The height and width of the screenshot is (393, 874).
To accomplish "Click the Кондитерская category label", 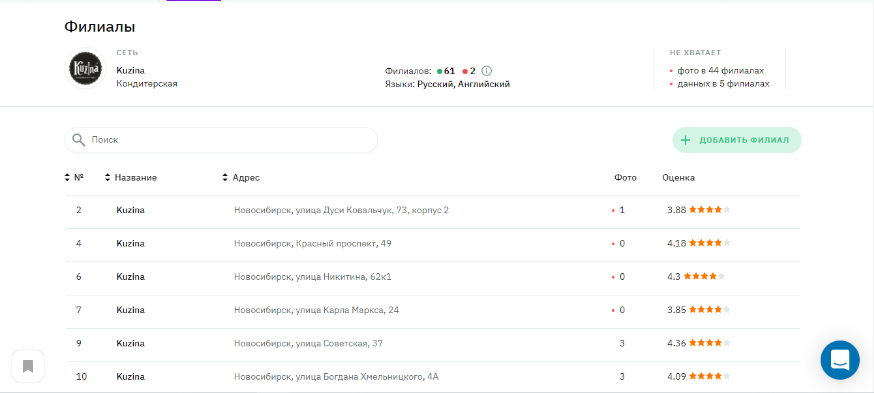I will click(147, 84).
